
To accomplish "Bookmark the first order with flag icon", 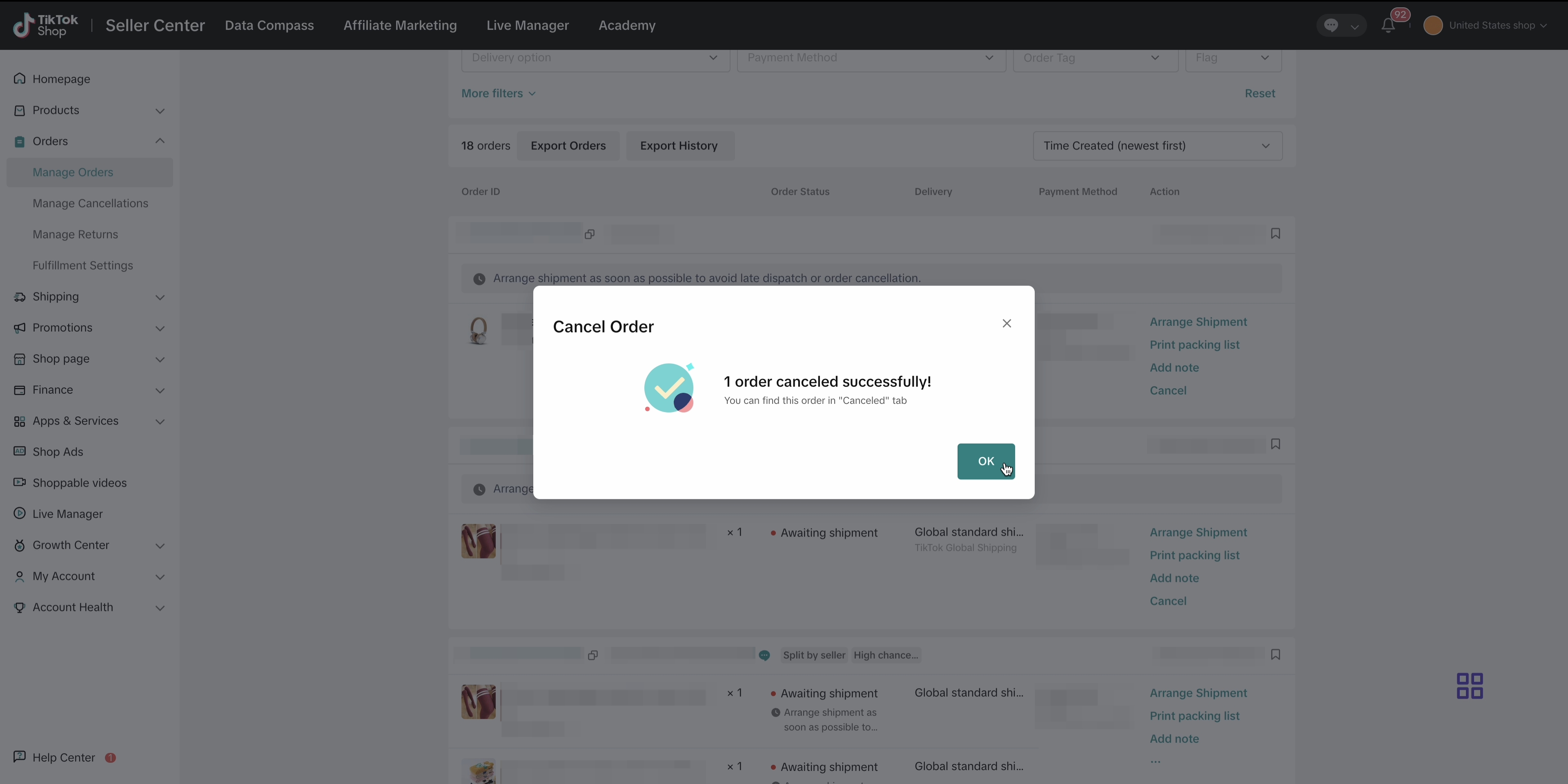I will [1275, 234].
